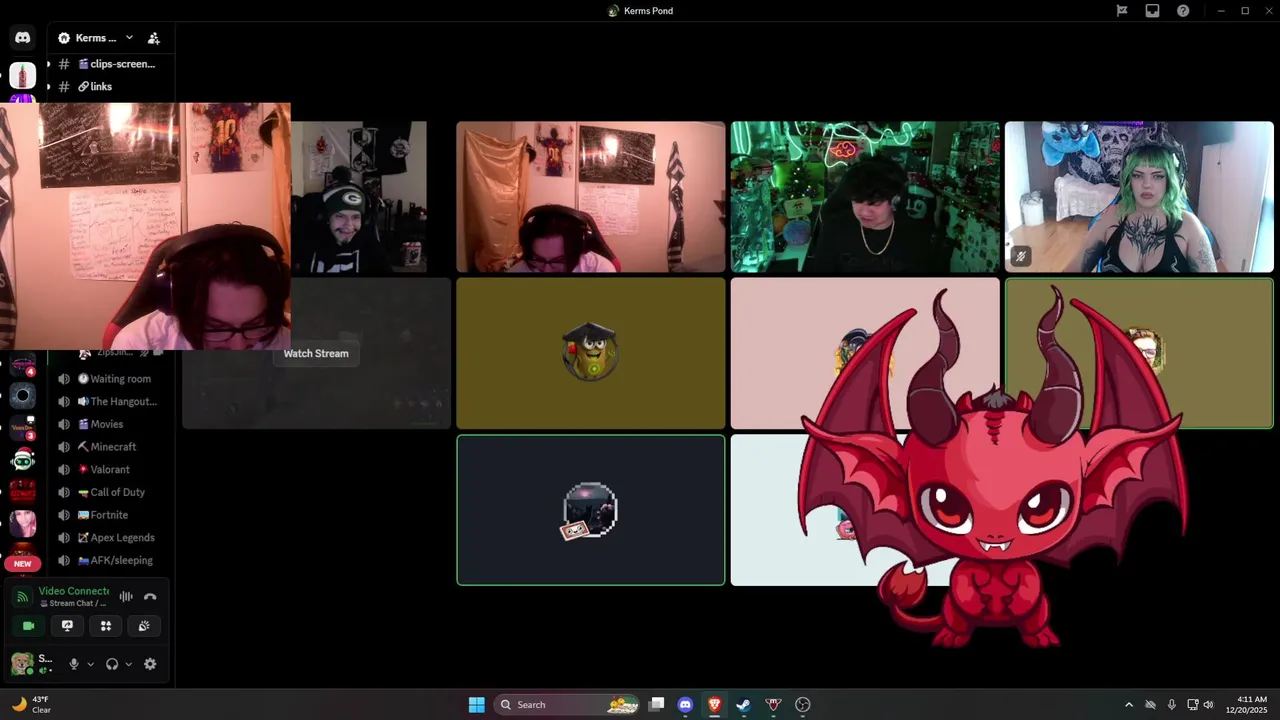
Task: Click the Video Connected status text
Action: click(x=73, y=591)
